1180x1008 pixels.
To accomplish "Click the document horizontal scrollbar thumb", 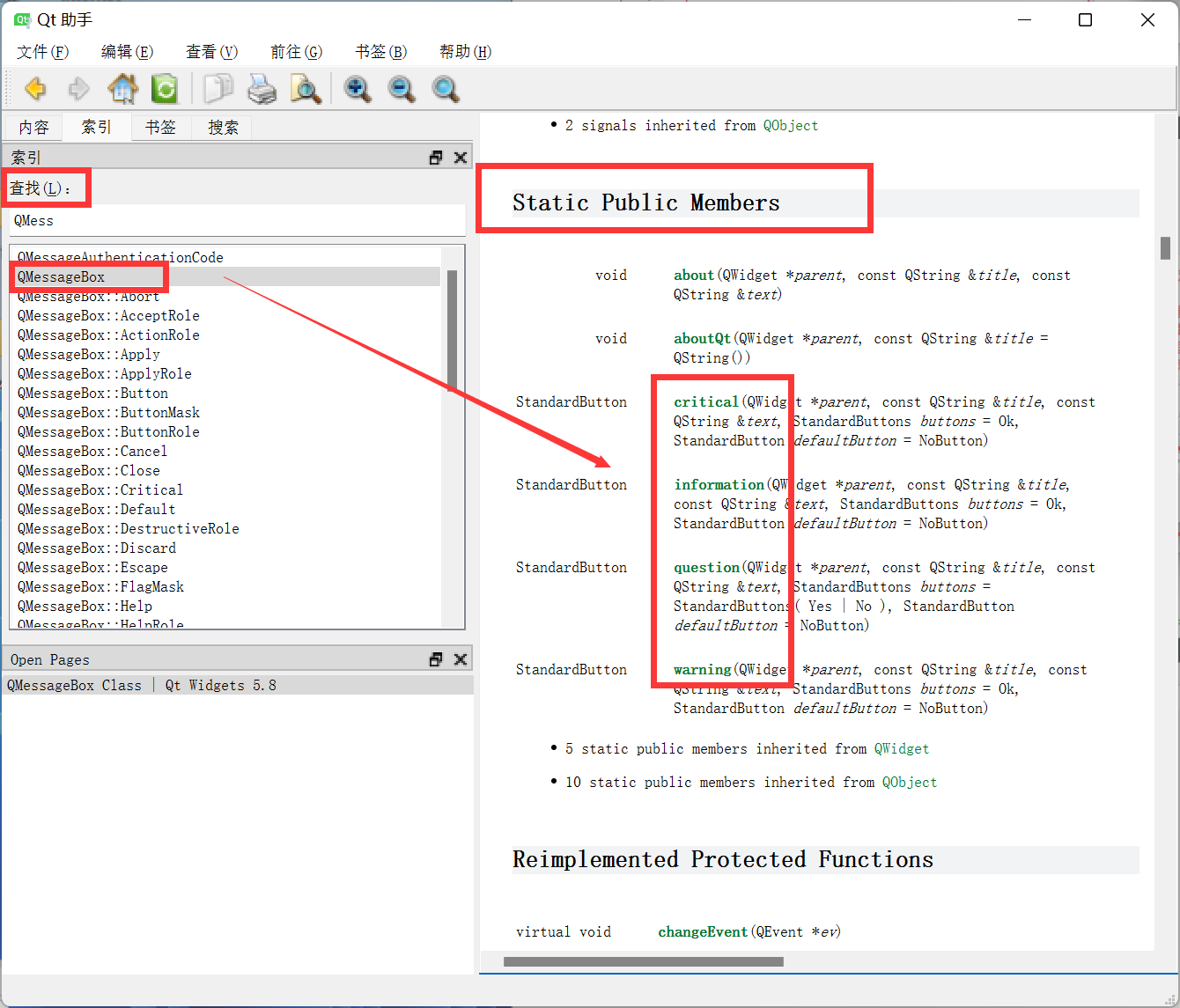I will pyautogui.click(x=644, y=961).
